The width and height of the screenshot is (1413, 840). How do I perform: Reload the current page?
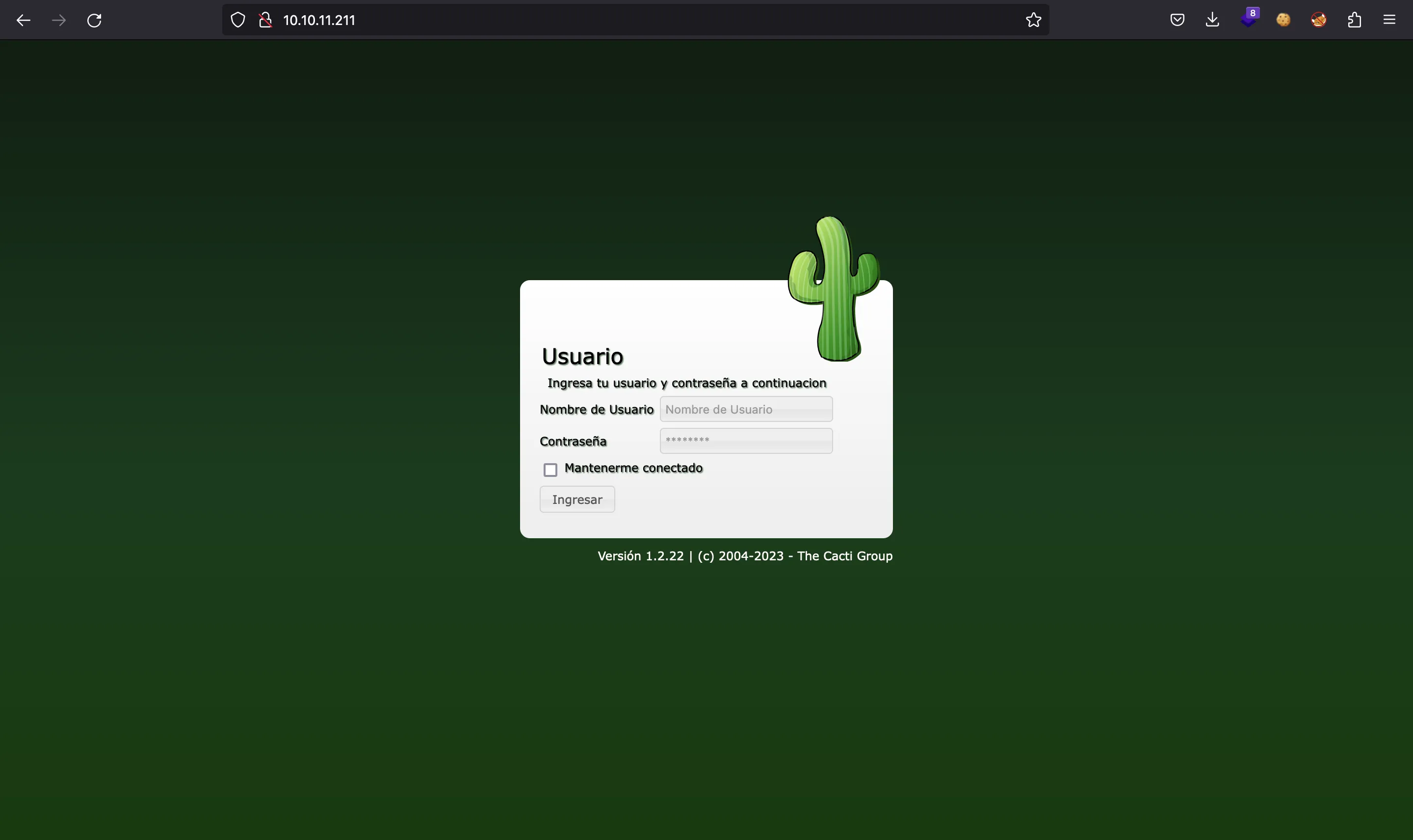coord(95,21)
